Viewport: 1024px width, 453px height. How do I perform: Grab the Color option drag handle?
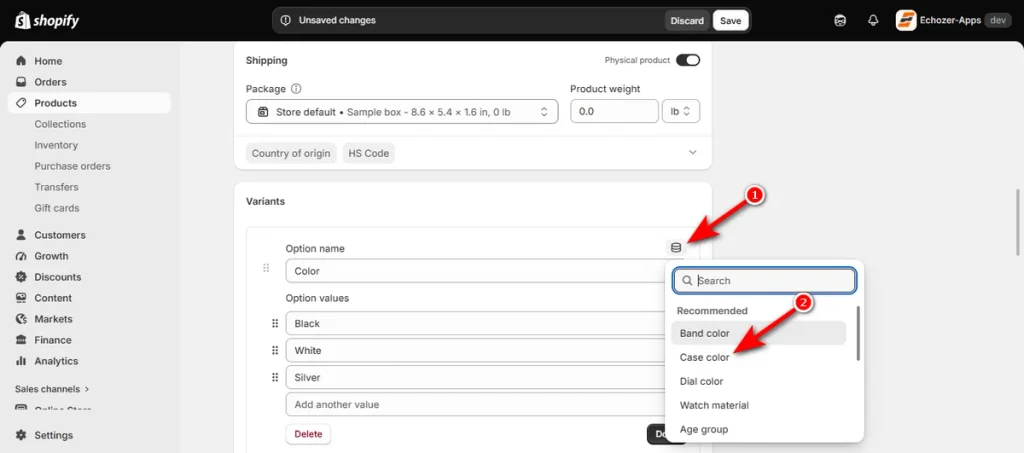266,268
